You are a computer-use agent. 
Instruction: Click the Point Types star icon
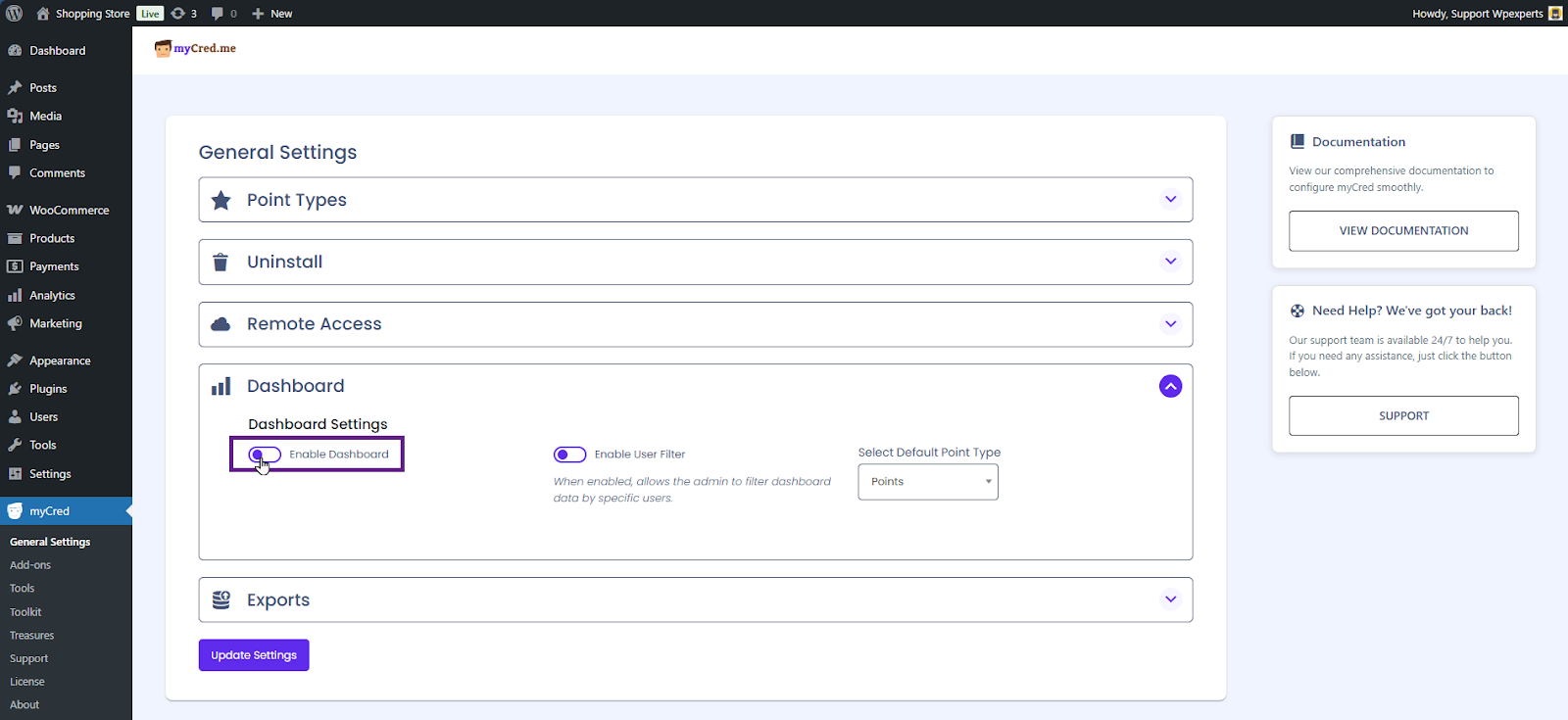(x=221, y=201)
